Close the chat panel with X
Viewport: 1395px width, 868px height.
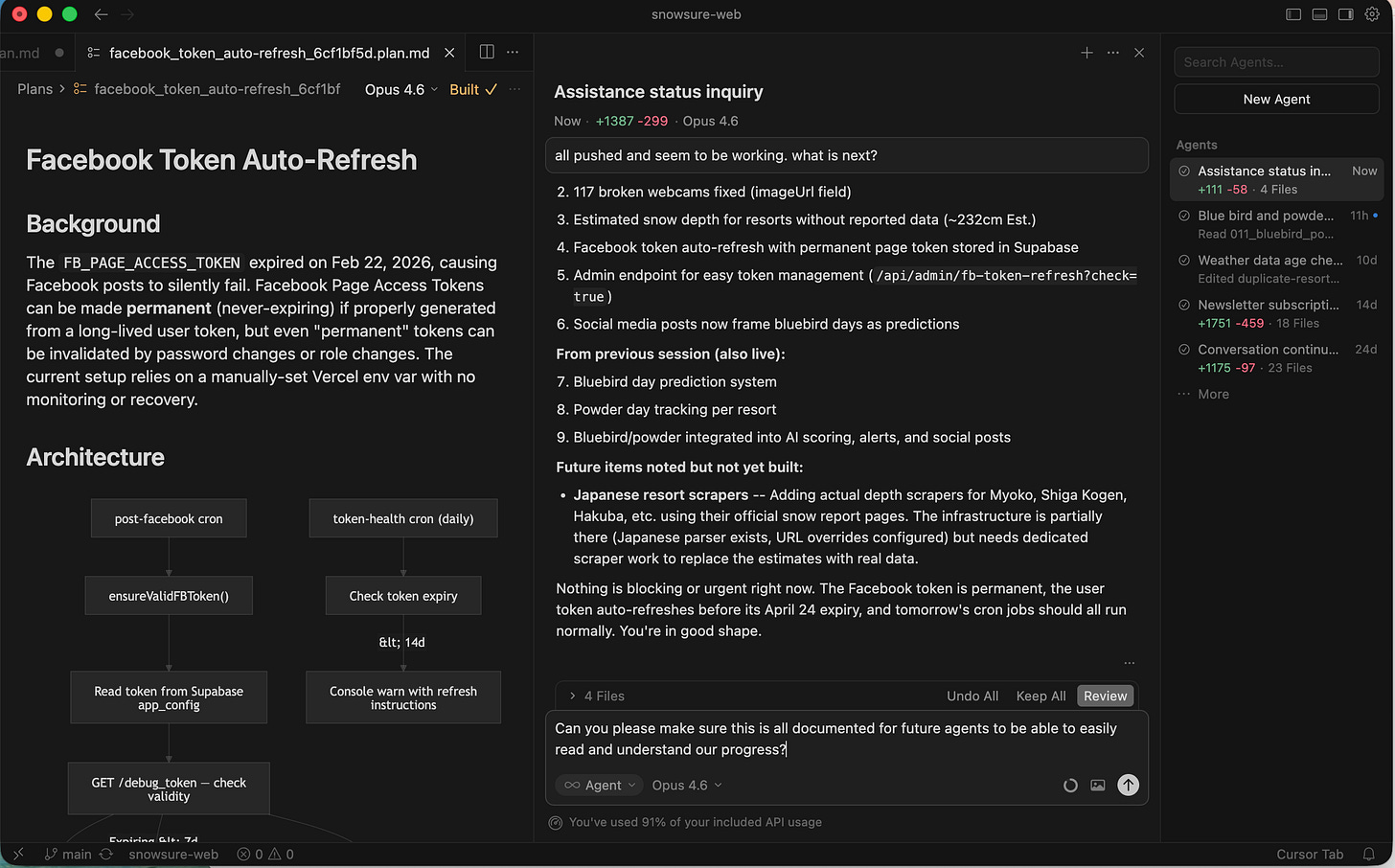pos(1139,53)
